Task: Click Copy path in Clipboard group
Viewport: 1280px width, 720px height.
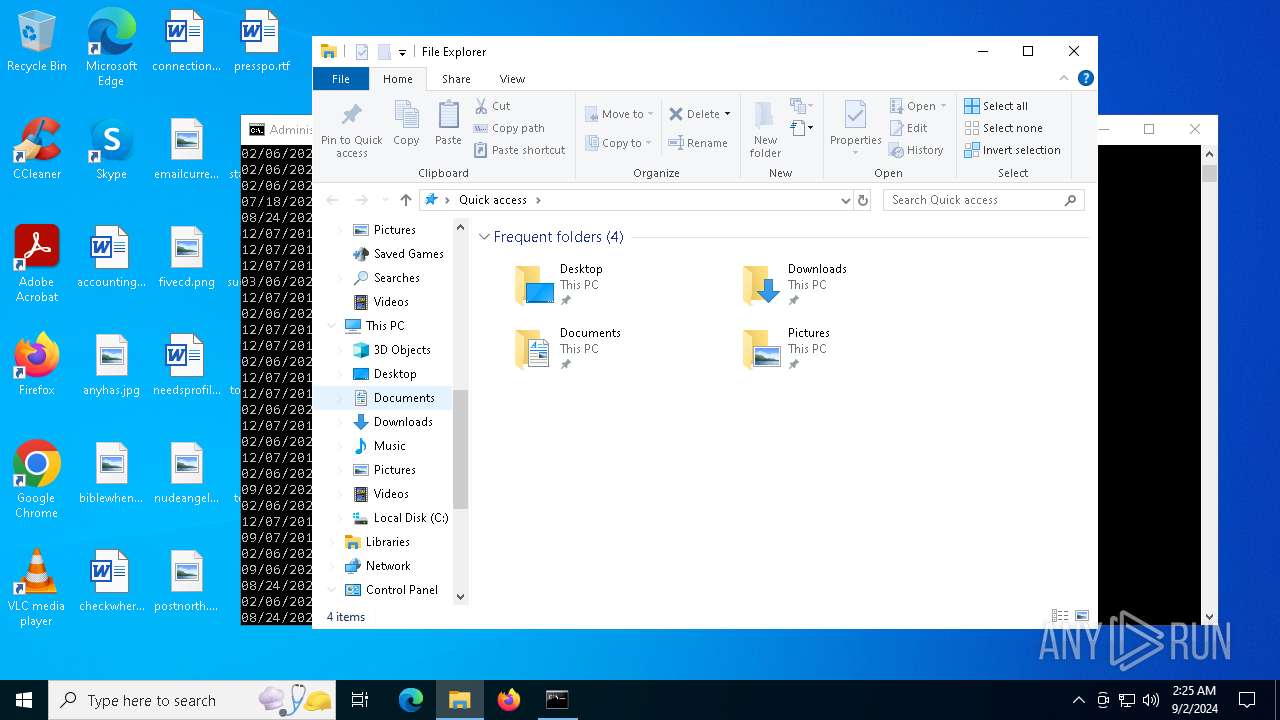Action: coord(508,128)
